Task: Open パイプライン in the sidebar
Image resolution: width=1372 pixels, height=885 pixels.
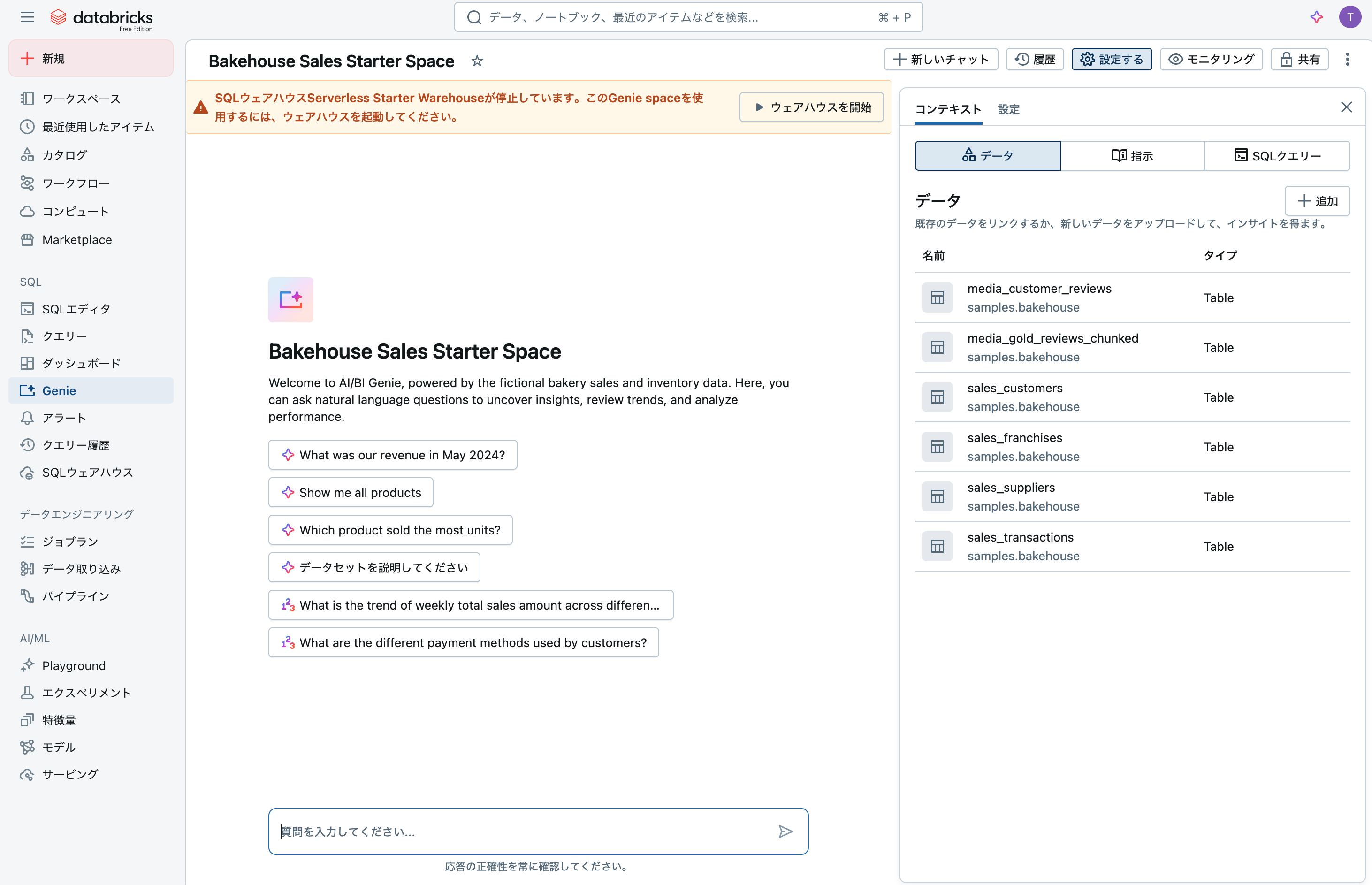Action: pos(91,596)
